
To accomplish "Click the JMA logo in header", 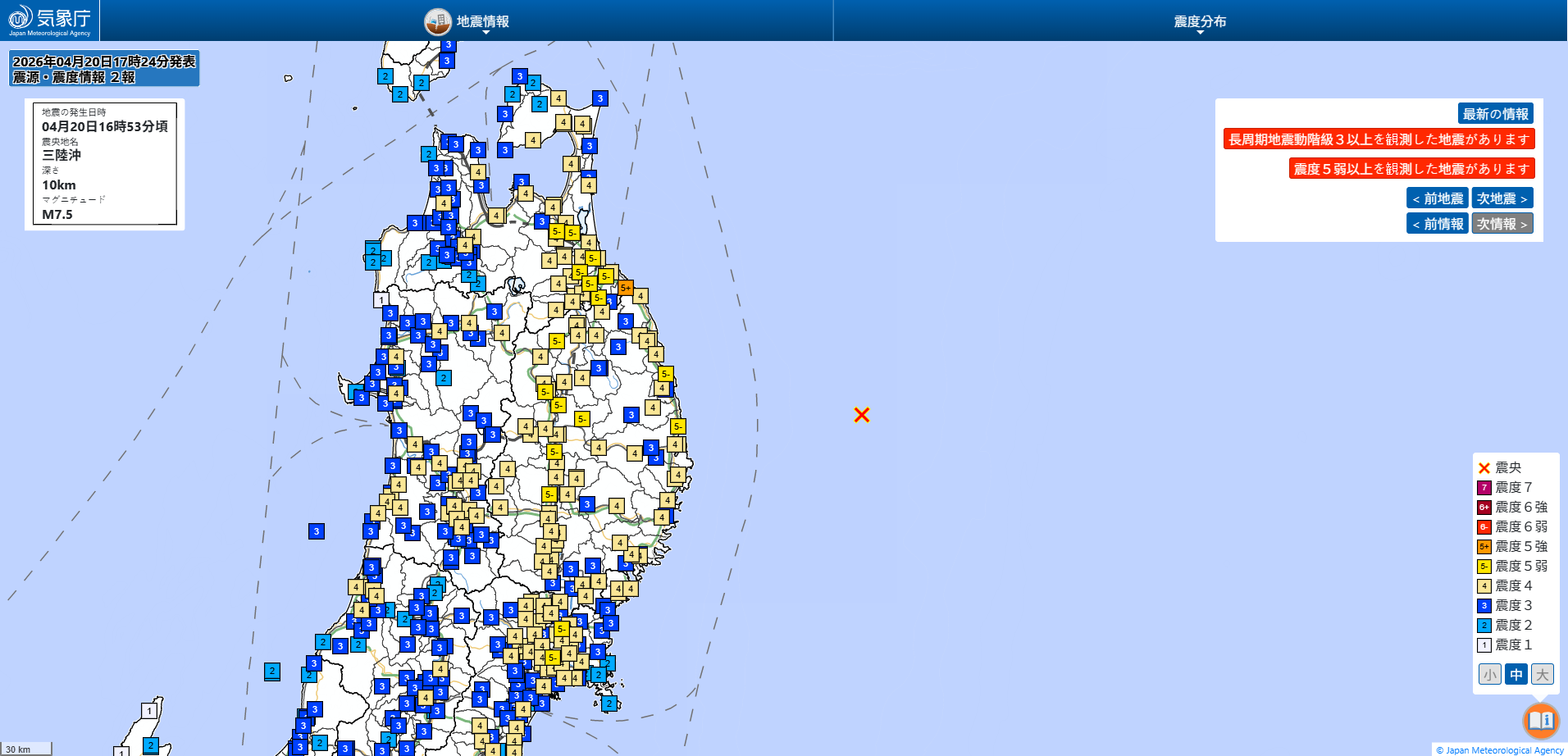I will tap(49, 20).
